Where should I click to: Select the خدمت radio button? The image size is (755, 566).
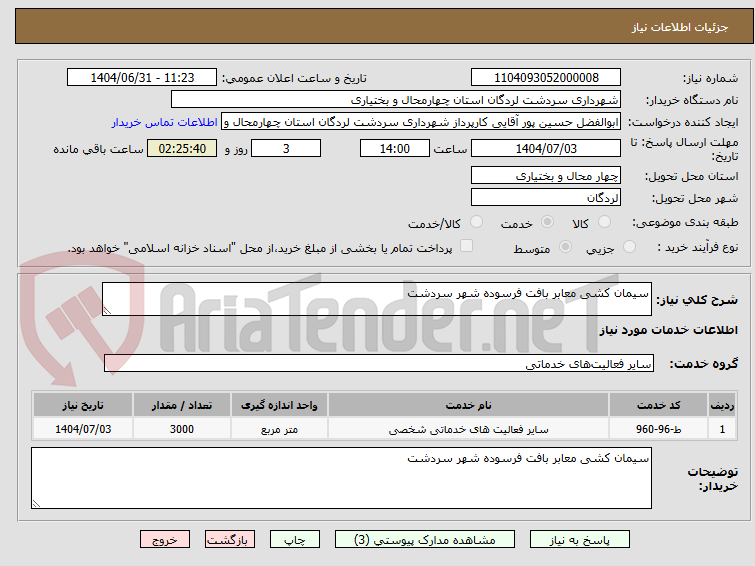[x=547, y=222]
